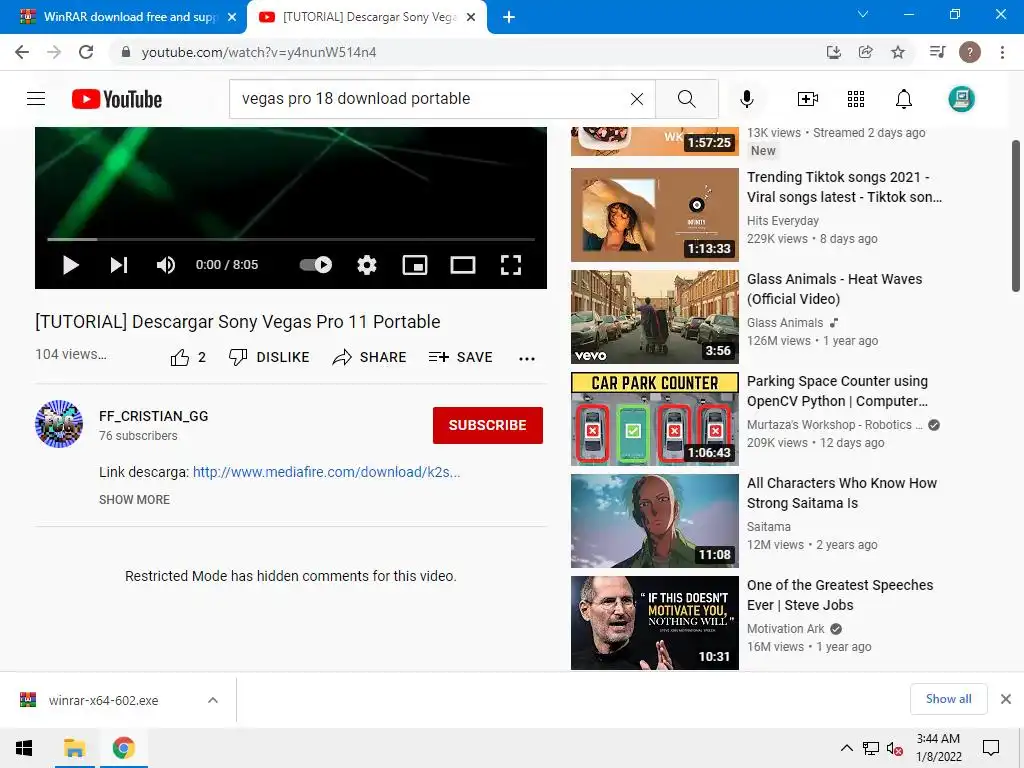Open the Chrome three-dot menu
The width and height of the screenshot is (1024, 768).
(x=1002, y=52)
